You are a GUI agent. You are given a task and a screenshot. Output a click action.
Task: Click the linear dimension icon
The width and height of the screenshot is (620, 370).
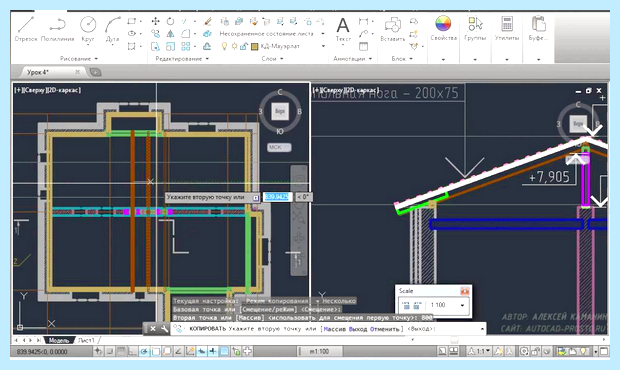pos(363,21)
